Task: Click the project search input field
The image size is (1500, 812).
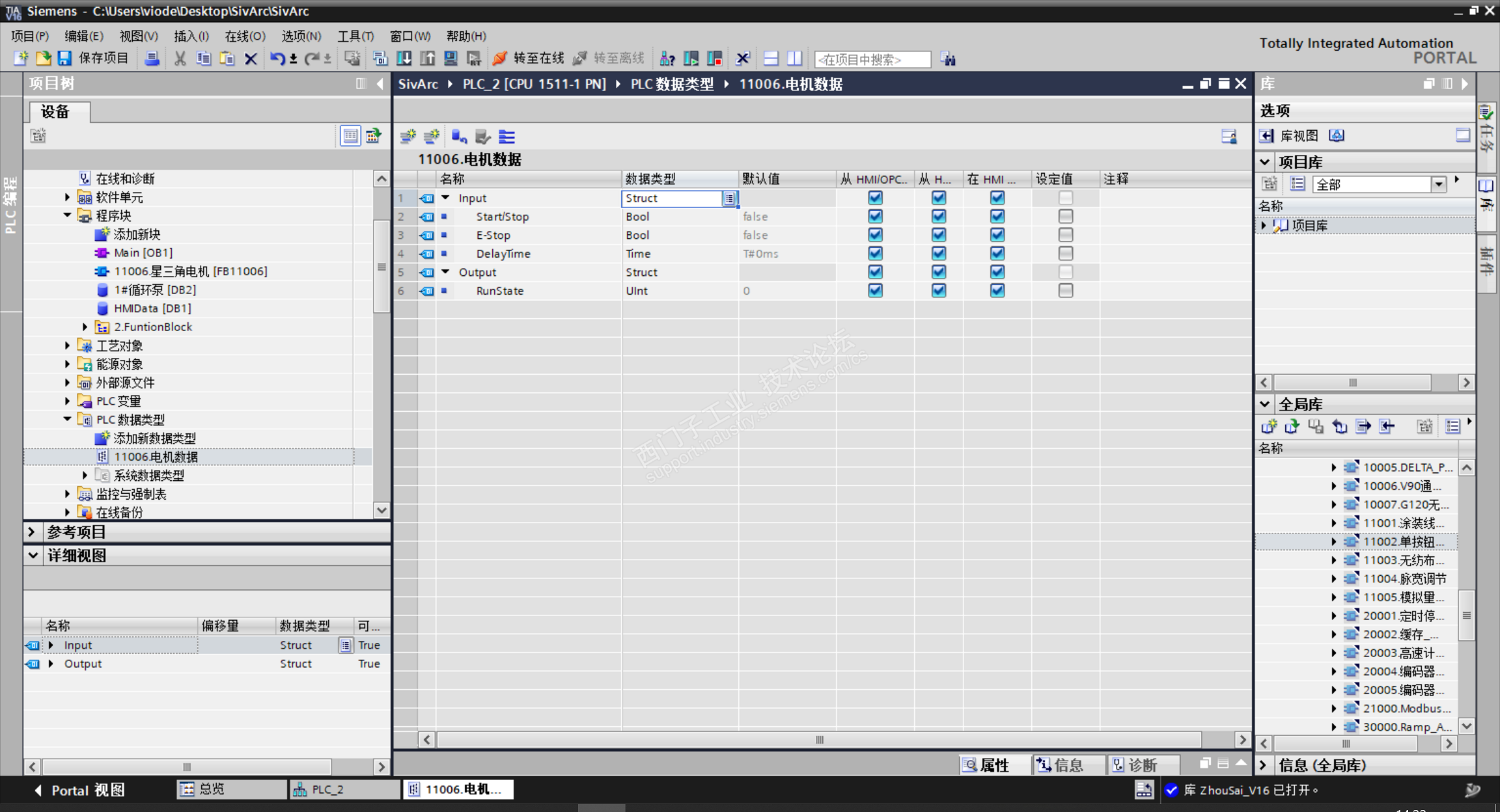Action: (872, 59)
